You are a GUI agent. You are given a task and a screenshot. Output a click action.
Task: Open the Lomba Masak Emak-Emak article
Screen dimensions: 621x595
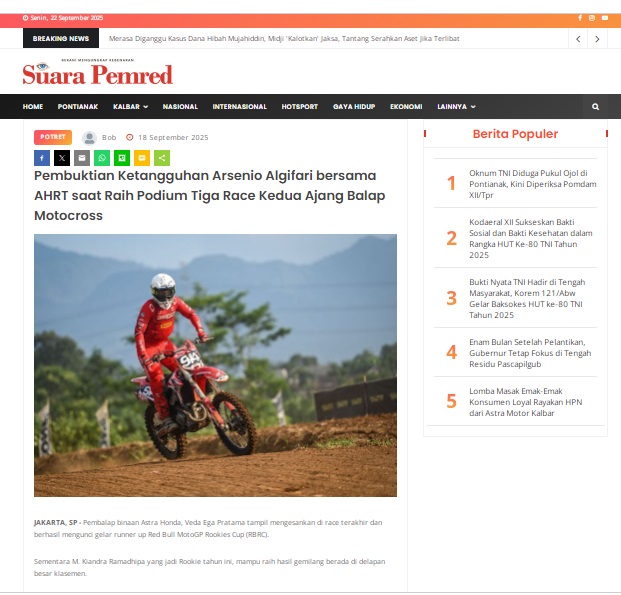[x=526, y=402]
